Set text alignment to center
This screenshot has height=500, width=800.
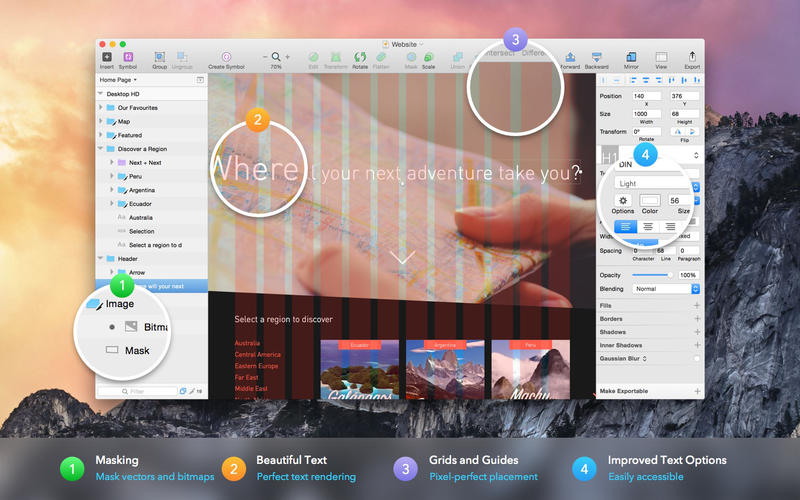point(648,227)
